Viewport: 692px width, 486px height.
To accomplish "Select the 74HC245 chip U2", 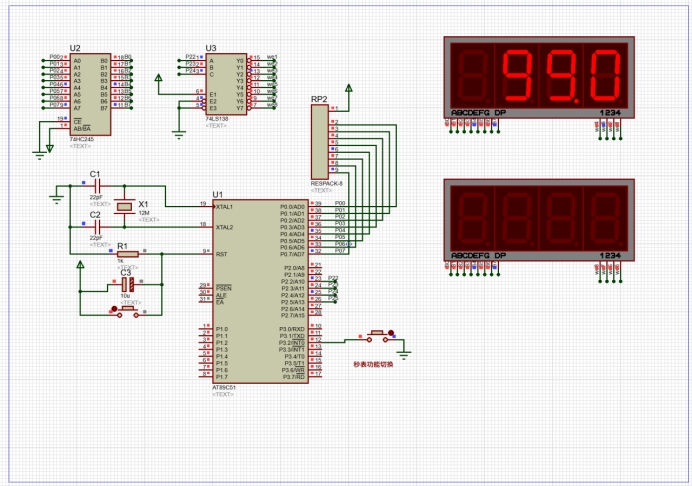I will coord(89,94).
